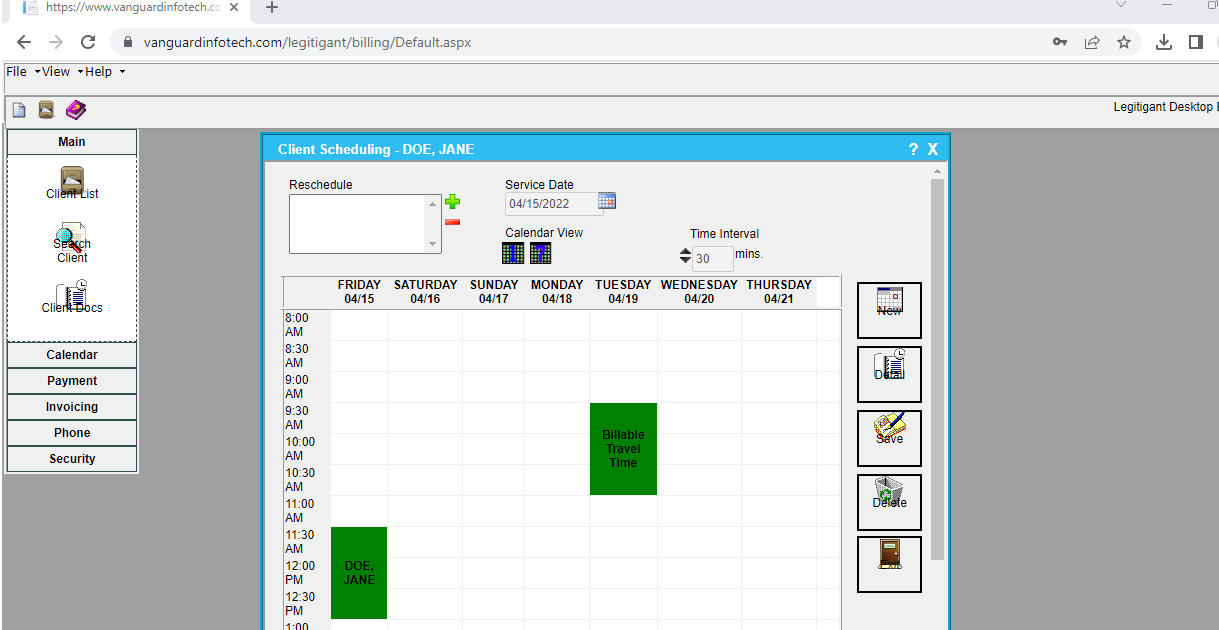The height and width of the screenshot is (630, 1219).
Task: Switch to the one-day calendar view
Action: pyautogui.click(x=513, y=253)
